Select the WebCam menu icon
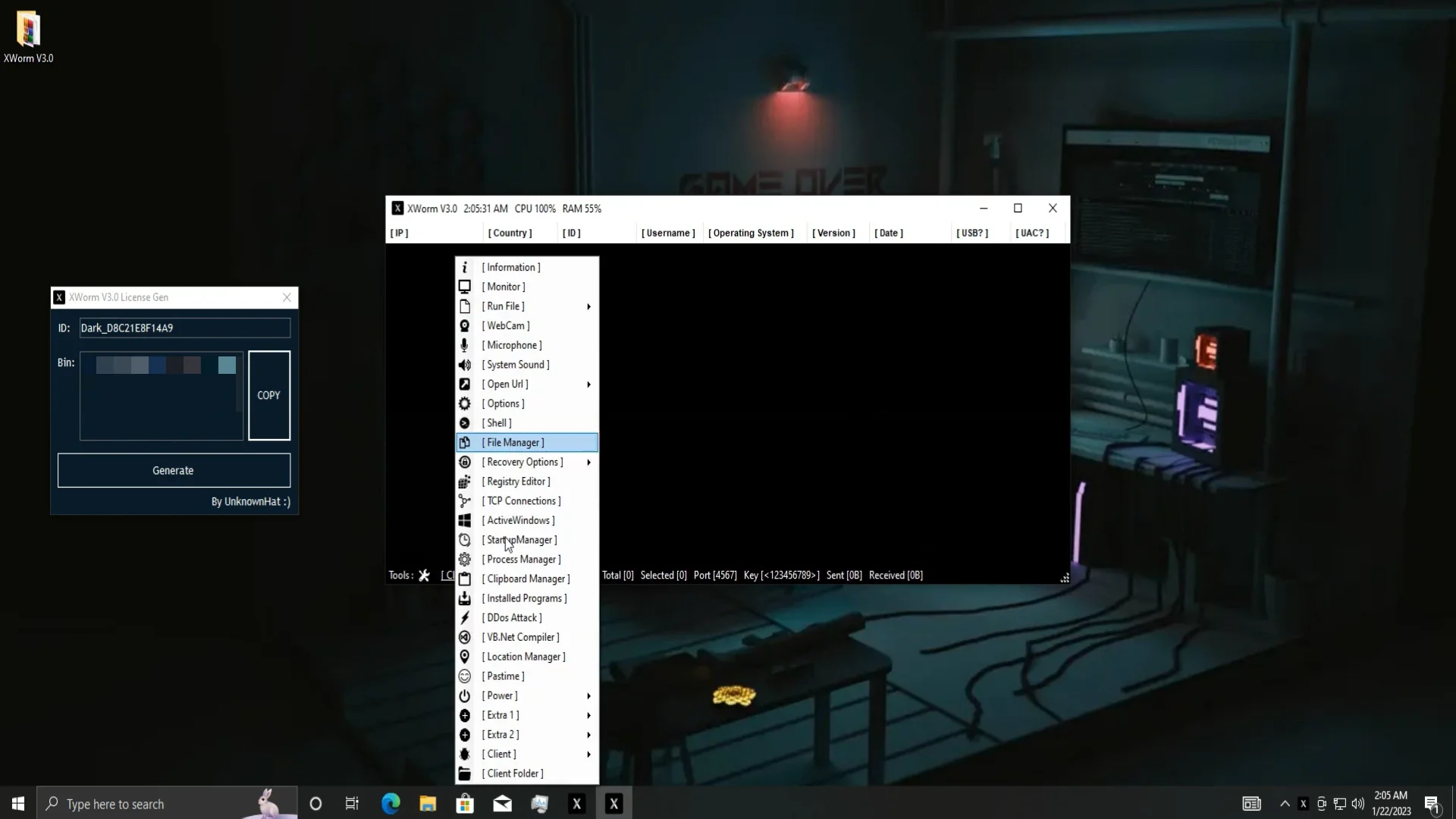 465,325
